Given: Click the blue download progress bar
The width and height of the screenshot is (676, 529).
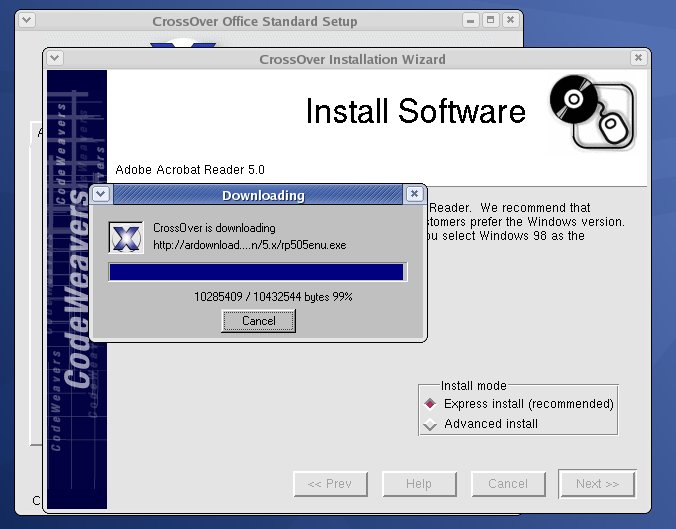Looking at the screenshot, I should click(x=257, y=272).
